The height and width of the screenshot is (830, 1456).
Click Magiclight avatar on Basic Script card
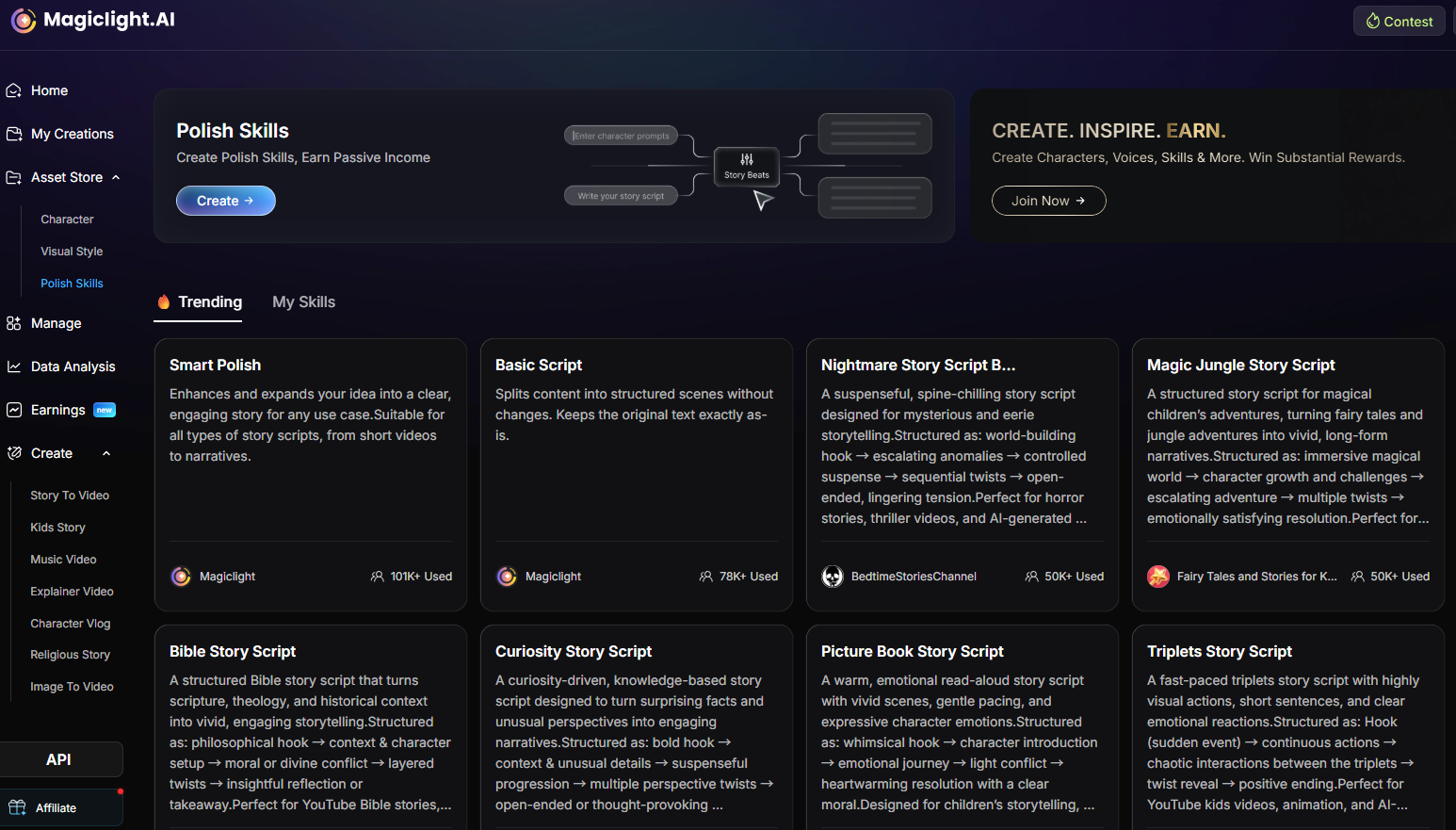click(507, 577)
